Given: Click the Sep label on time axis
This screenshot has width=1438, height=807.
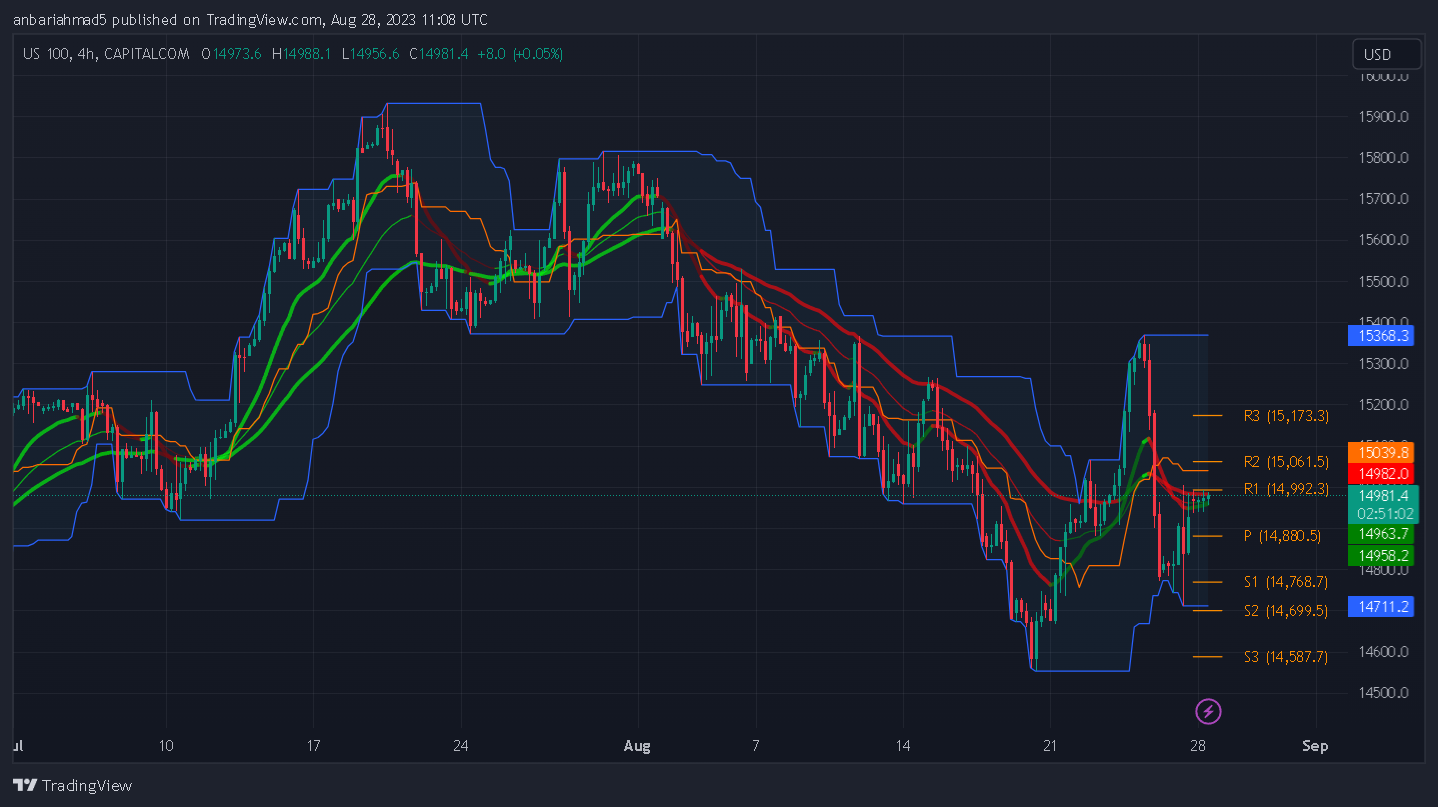Looking at the screenshot, I should pos(1316,746).
